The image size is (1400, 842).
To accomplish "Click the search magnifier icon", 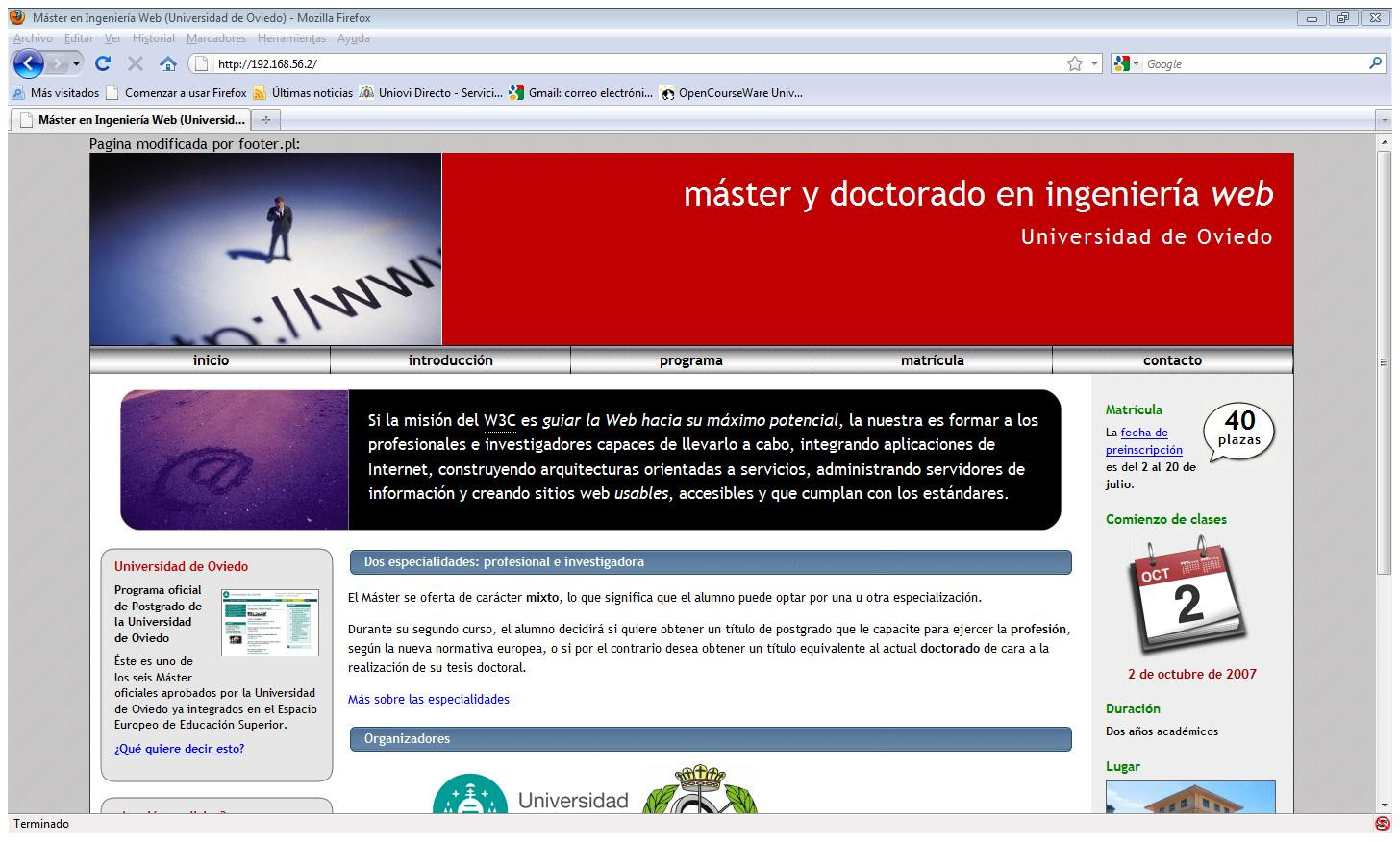I will point(1375,63).
